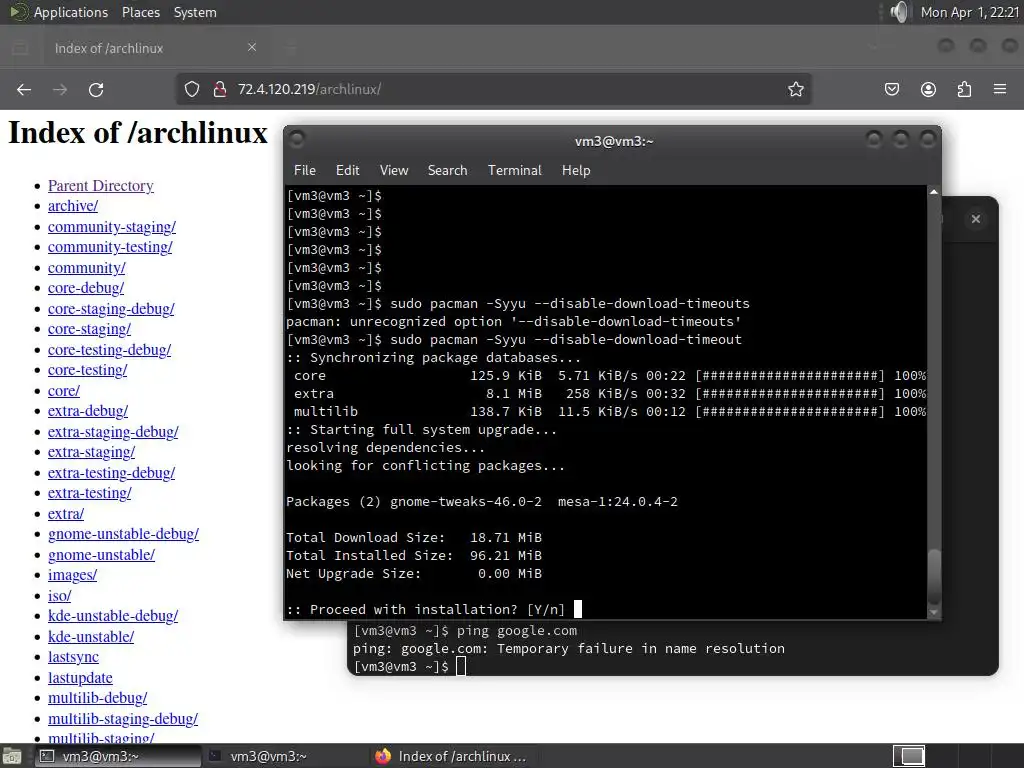Open the lastupdate link
The image size is (1024, 768).
click(80, 679)
